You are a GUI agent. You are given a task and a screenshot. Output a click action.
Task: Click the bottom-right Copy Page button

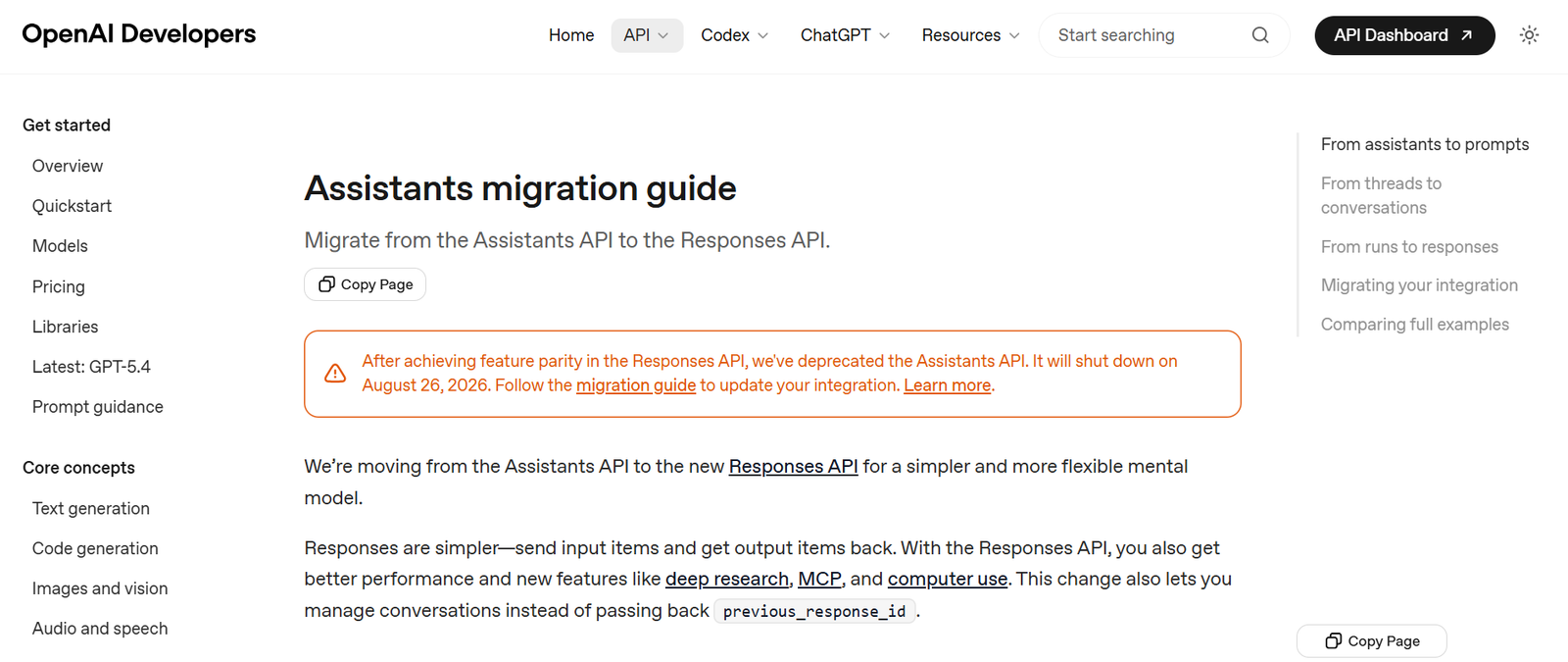click(x=1372, y=640)
